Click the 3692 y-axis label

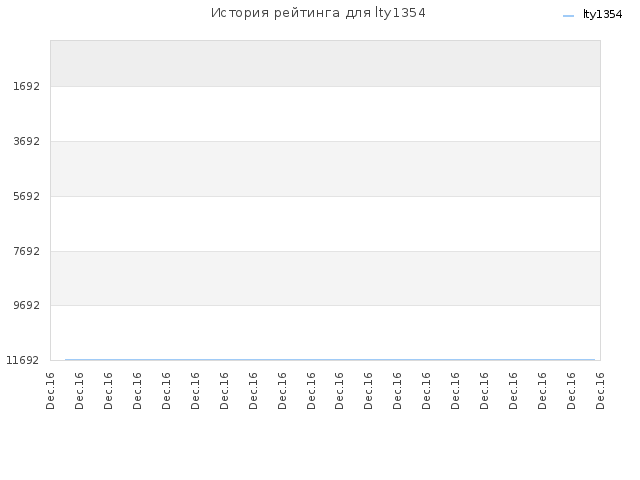[x=27, y=141]
